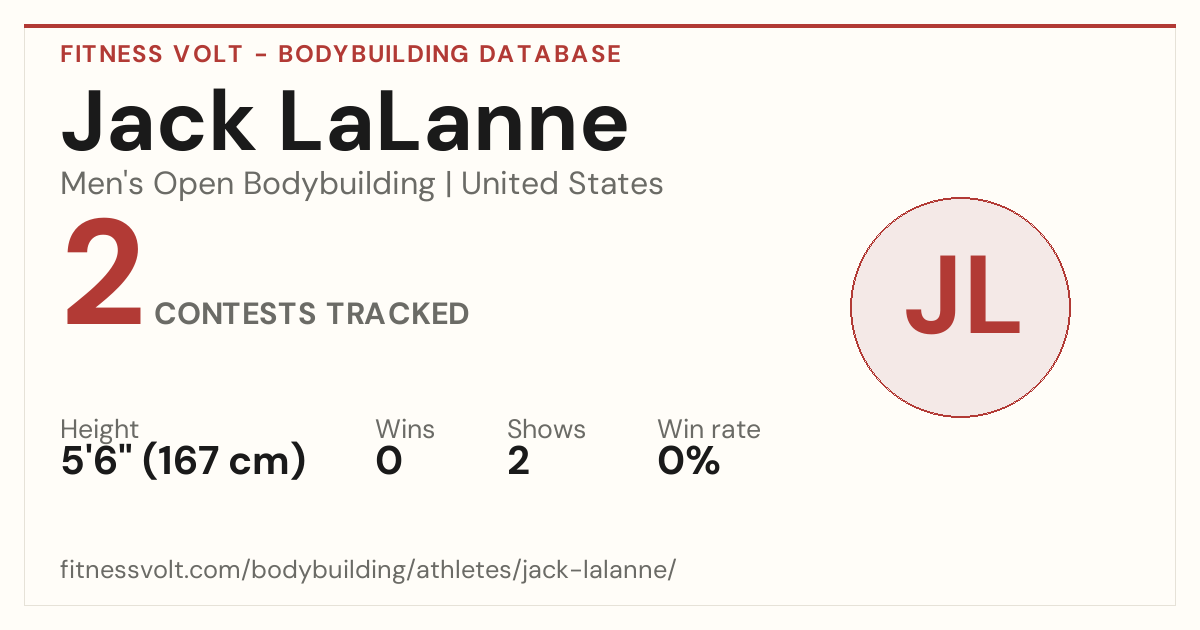Click the Win rate label
1200x630 pixels.
pos(709,429)
